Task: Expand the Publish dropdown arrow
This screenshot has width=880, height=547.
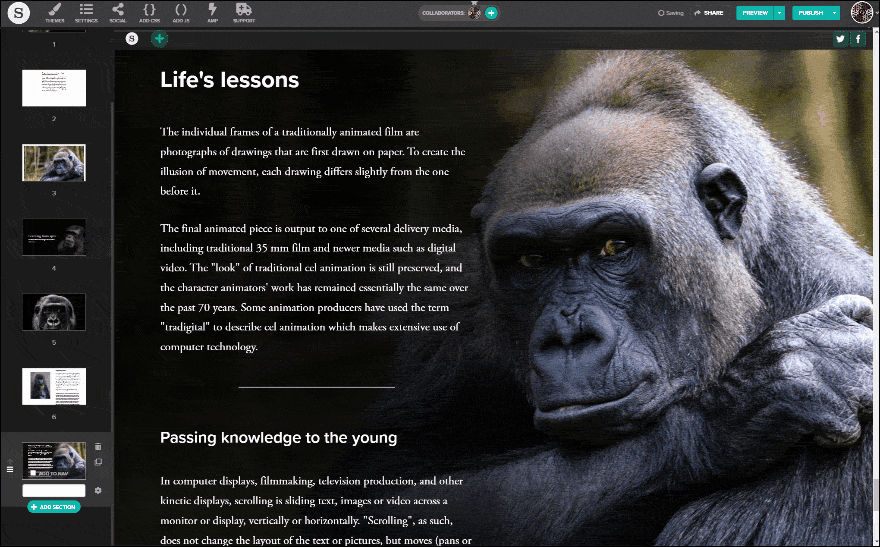Action: point(835,13)
